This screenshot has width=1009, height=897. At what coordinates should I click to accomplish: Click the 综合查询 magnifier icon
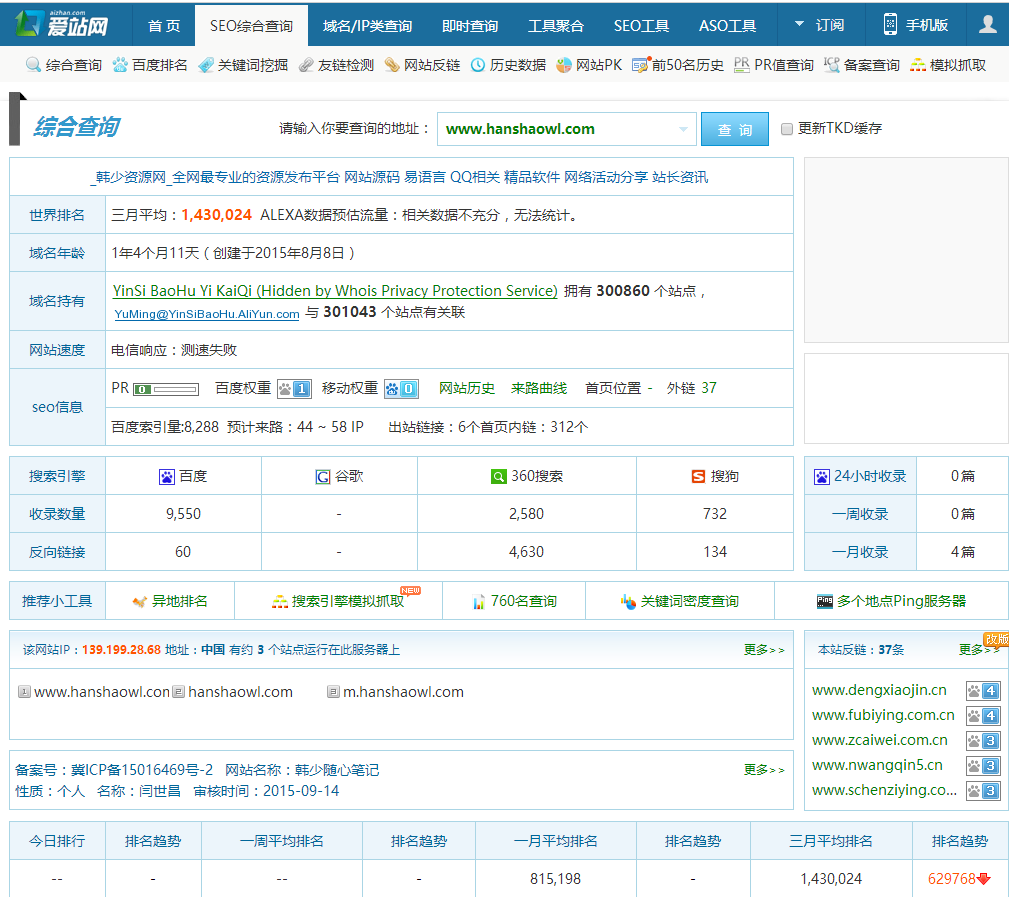(x=33, y=64)
